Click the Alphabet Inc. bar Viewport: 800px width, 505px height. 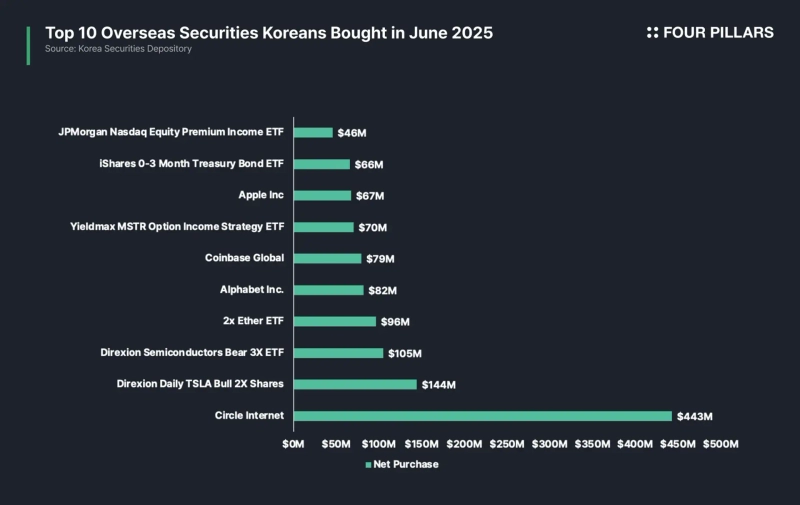pos(329,290)
